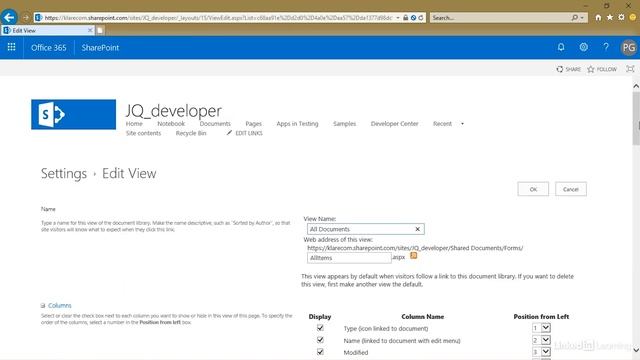This screenshot has height=360, width=640.
Task: Open the Office 365 app launcher grid
Action: tap(11, 47)
